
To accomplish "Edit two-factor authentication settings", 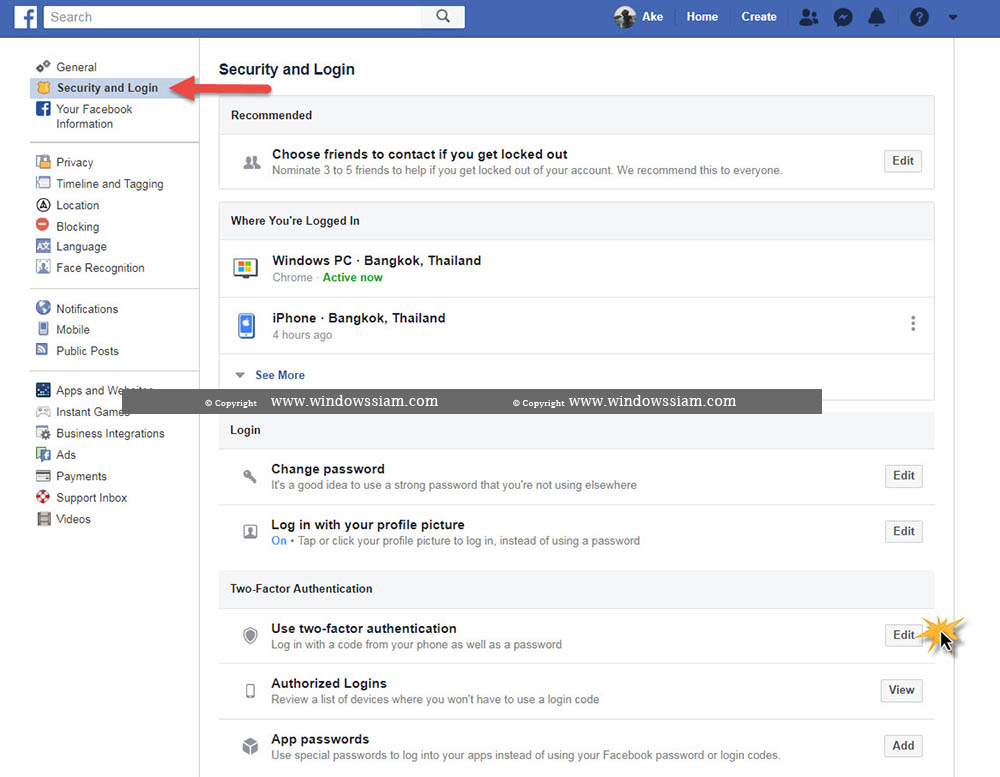I will click(902, 634).
